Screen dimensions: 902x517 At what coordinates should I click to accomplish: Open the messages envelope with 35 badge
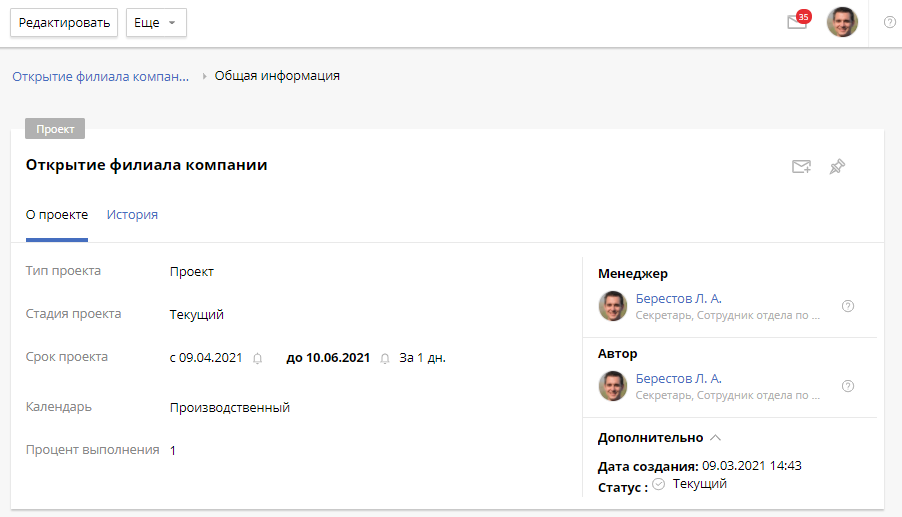(x=797, y=22)
